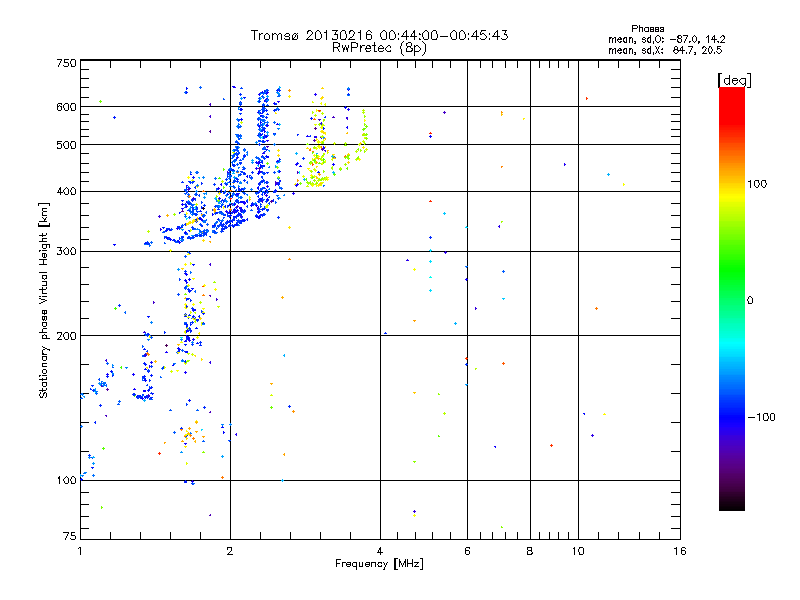This screenshot has height=600, width=800.
Task: Click the 'RwPretec (8p)' subtitle
Action: [379, 48]
